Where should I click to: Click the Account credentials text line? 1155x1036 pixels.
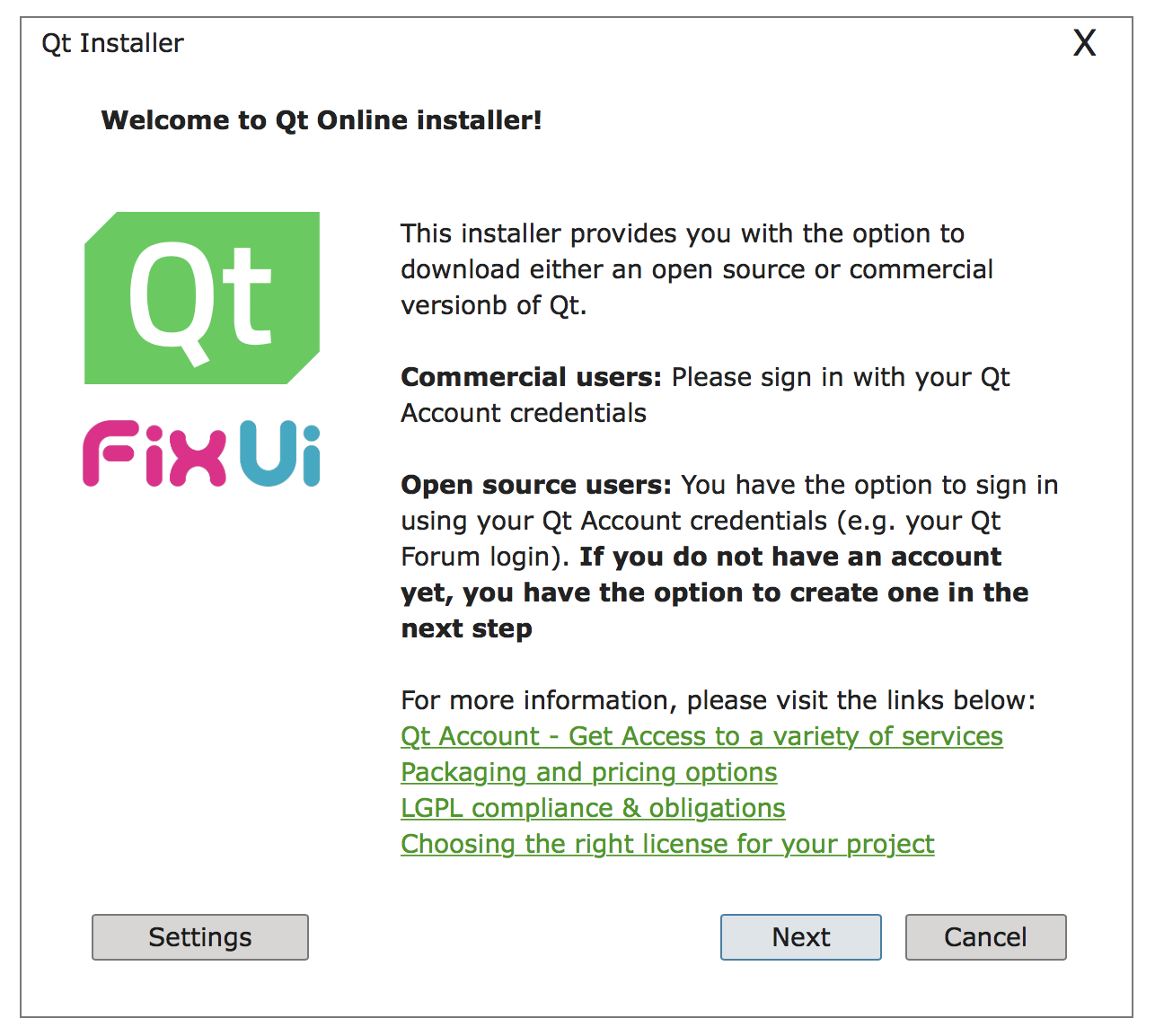click(x=523, y=413)
